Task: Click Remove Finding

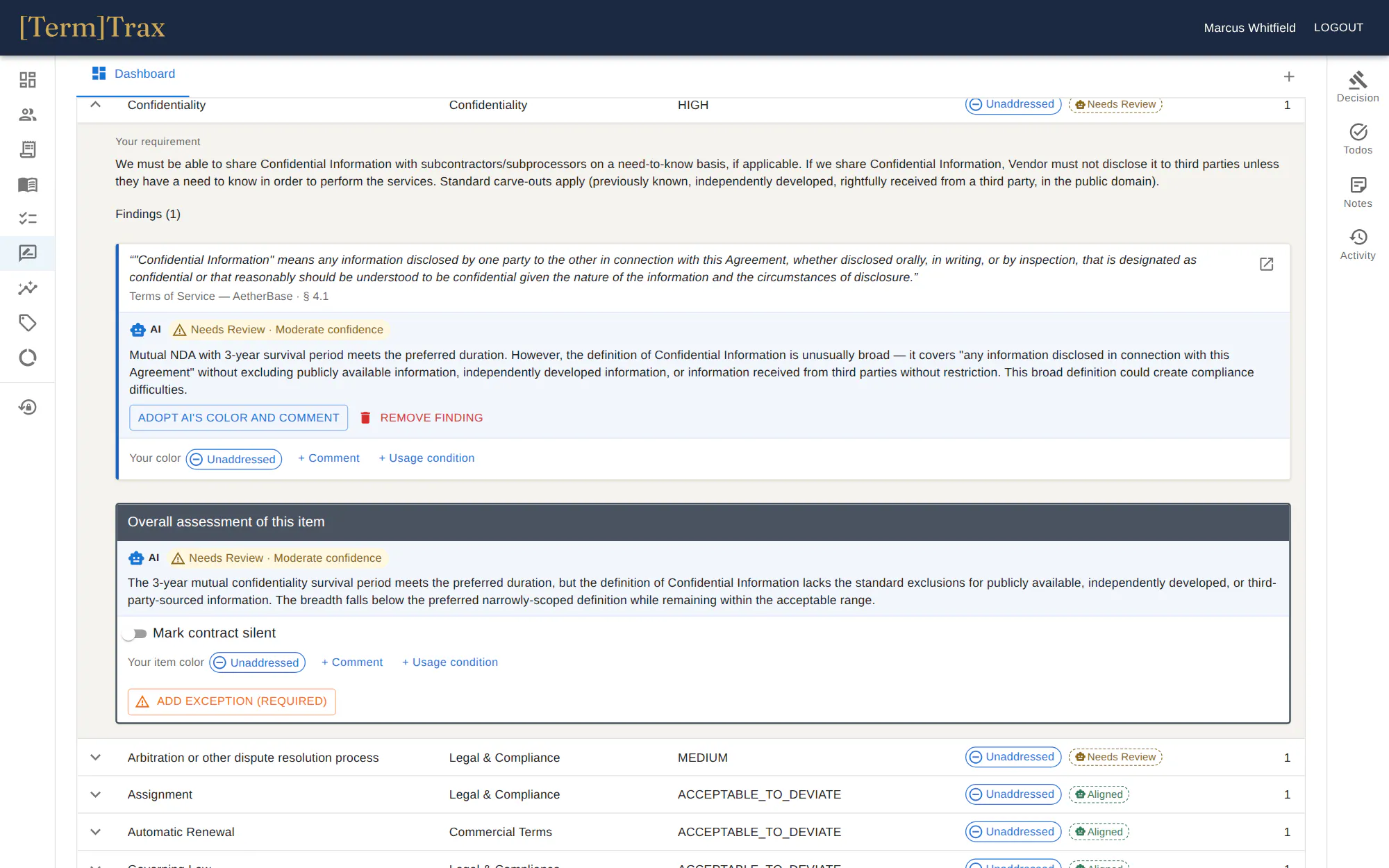Action: coord(422,417)
